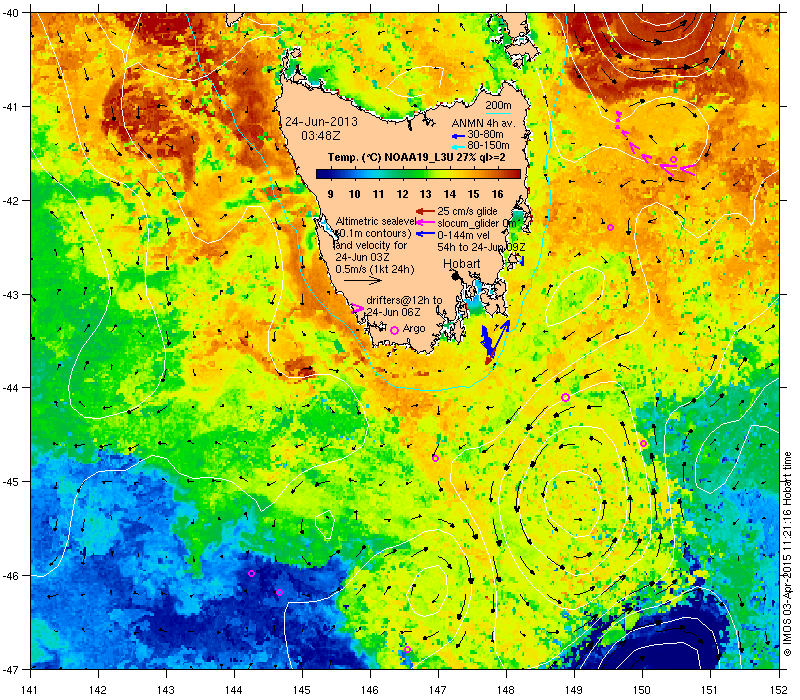Click the black Hobart city marker dot
The height and width of the screenshot is (700, 800).
click(456, 276)
